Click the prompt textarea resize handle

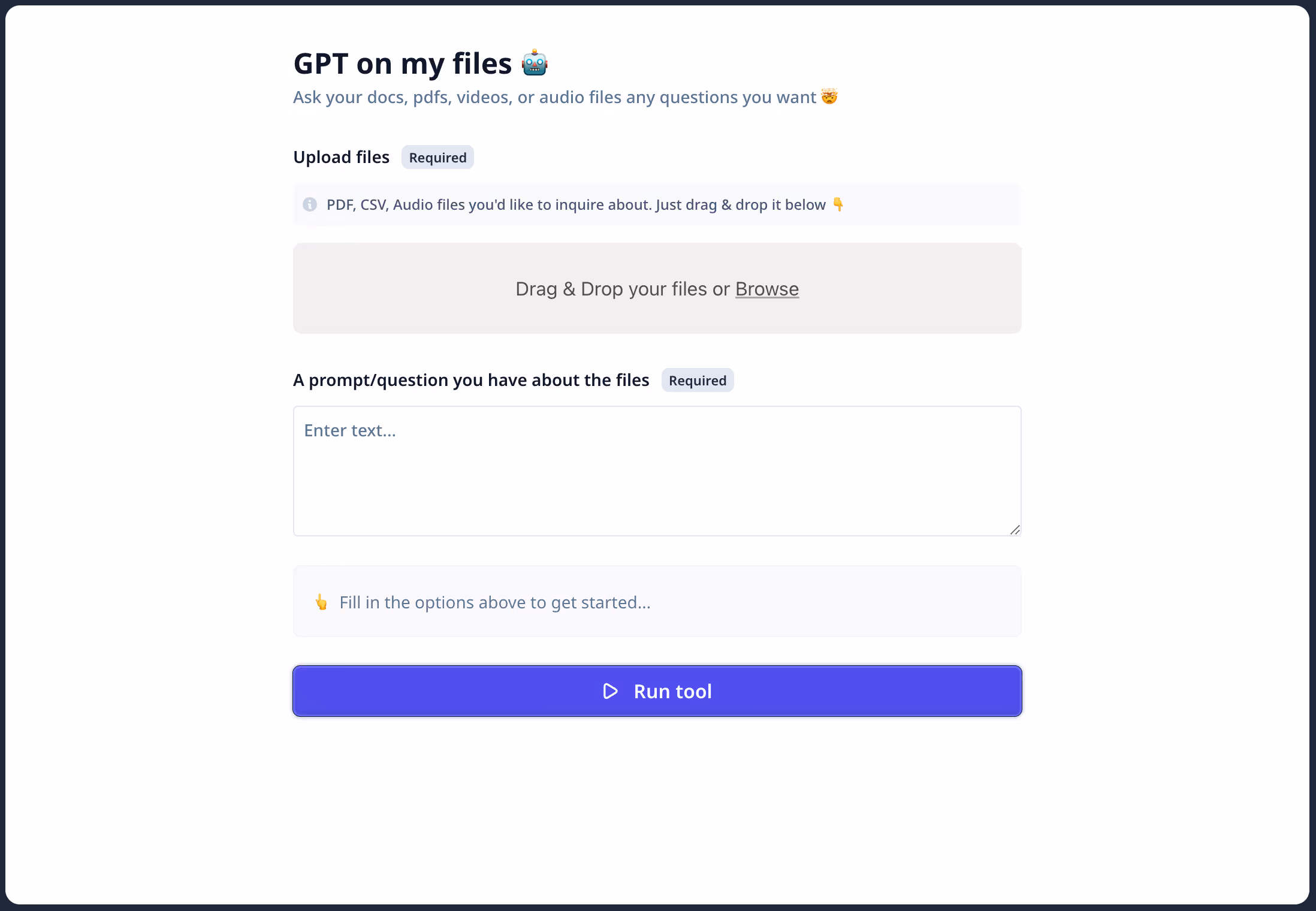pyautogui.click(x=1015, y=530)
